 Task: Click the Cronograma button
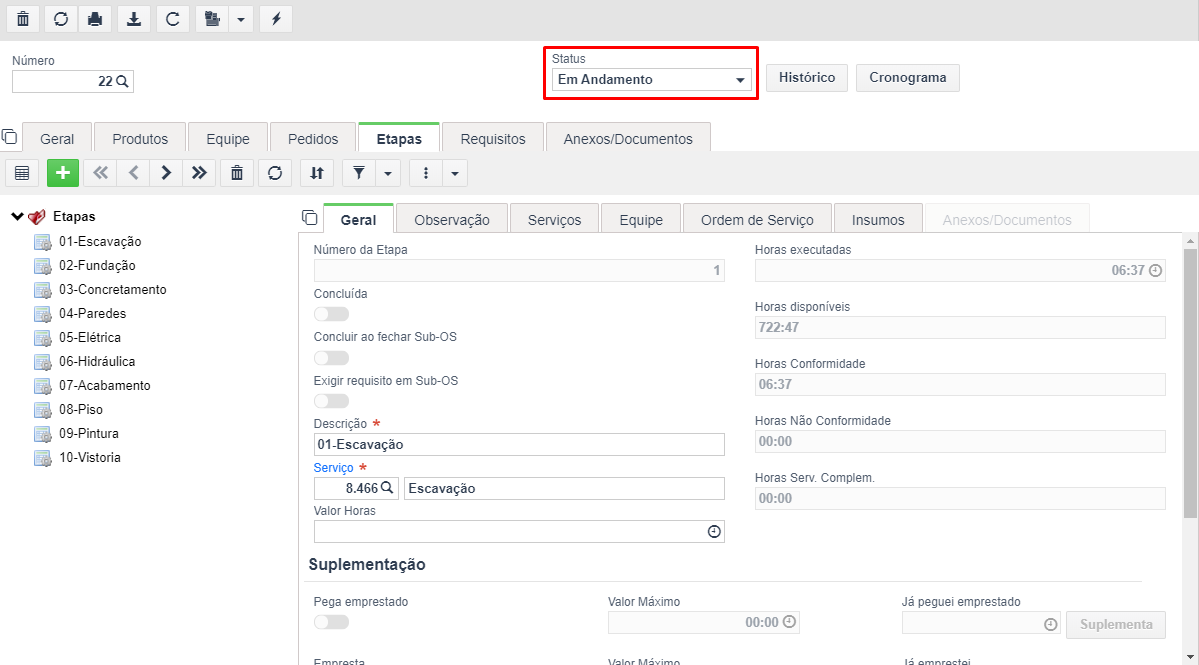coord(908,77)
